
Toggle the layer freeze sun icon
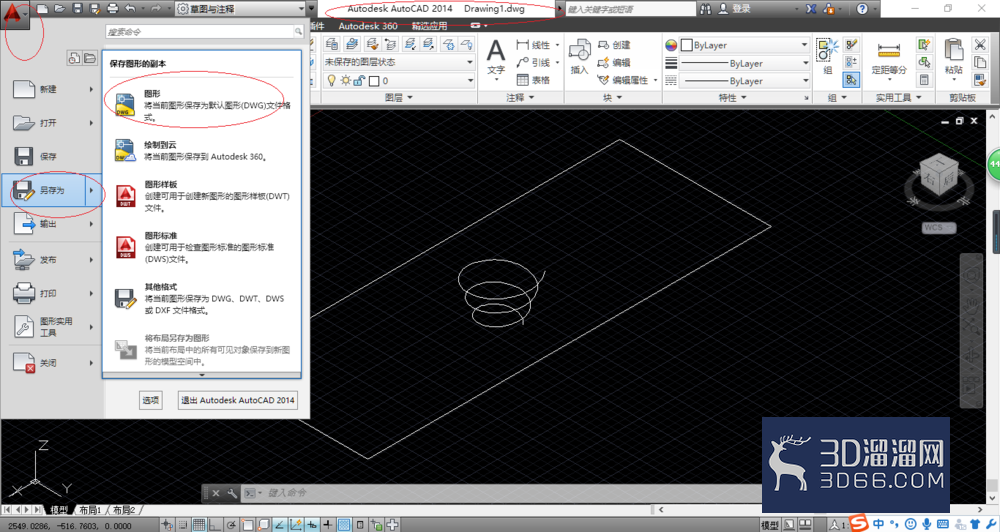point(346,80)
